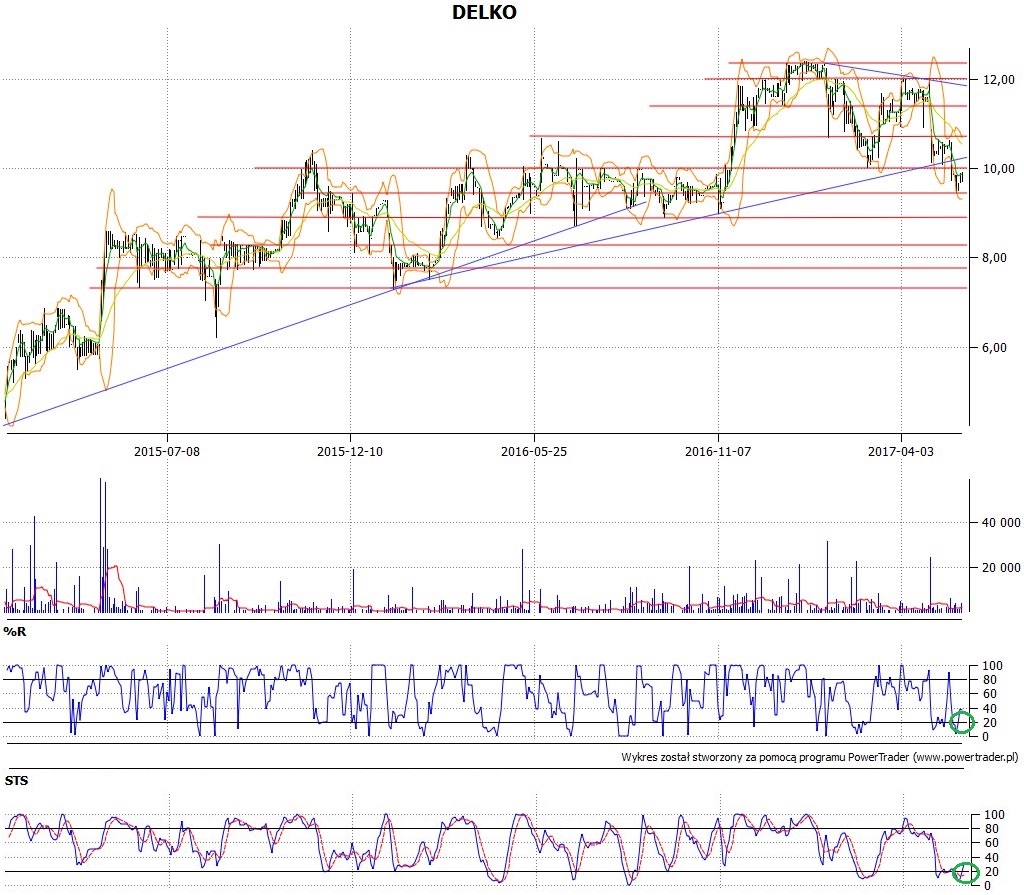
Task: Click the DELKO chart title
Action: (x=484, y=12)
